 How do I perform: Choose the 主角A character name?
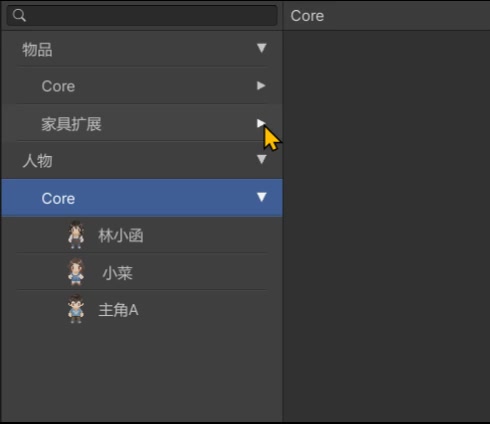[x=118, y=310]
